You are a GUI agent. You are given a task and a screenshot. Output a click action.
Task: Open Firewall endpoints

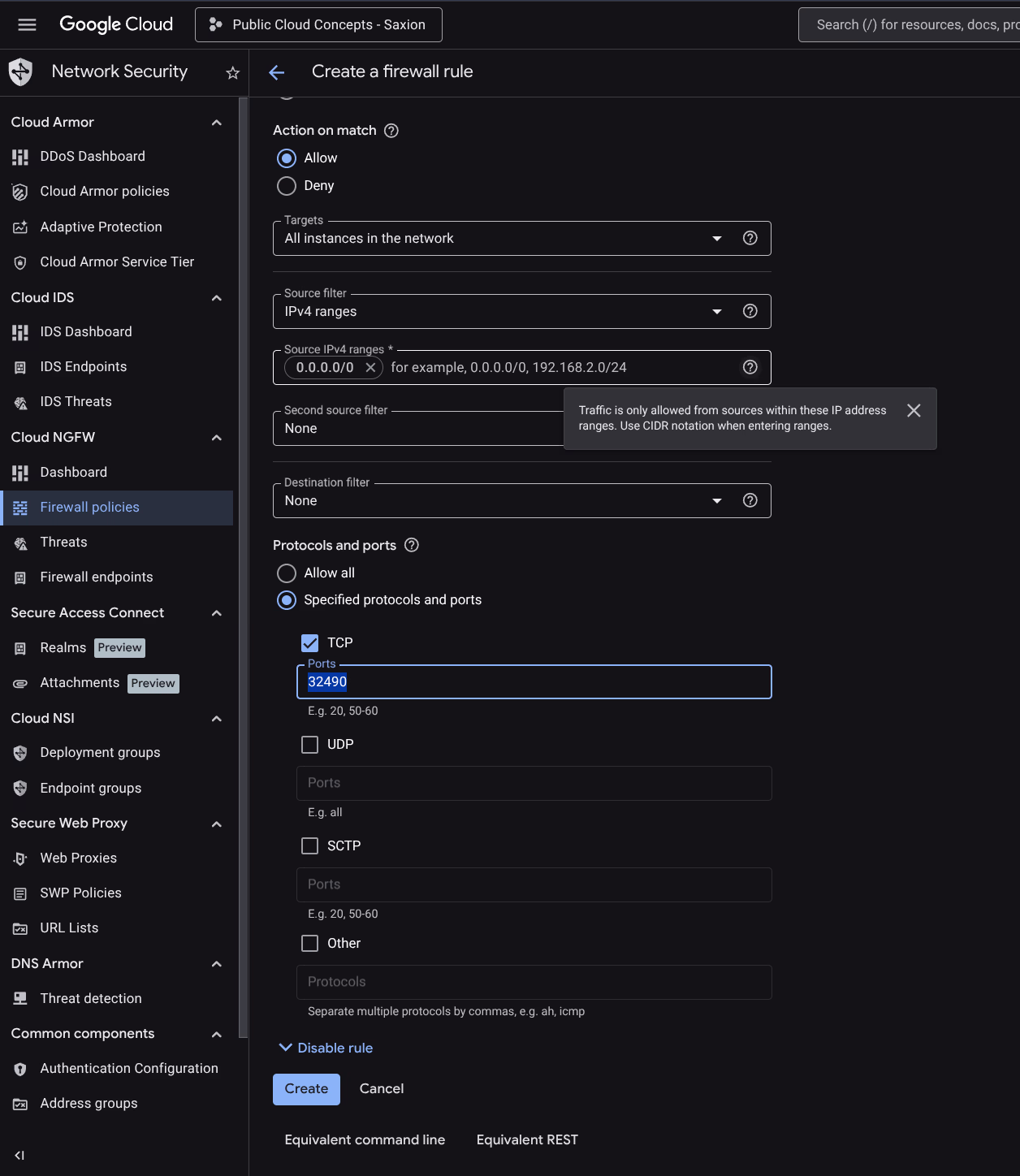point(96,577)
